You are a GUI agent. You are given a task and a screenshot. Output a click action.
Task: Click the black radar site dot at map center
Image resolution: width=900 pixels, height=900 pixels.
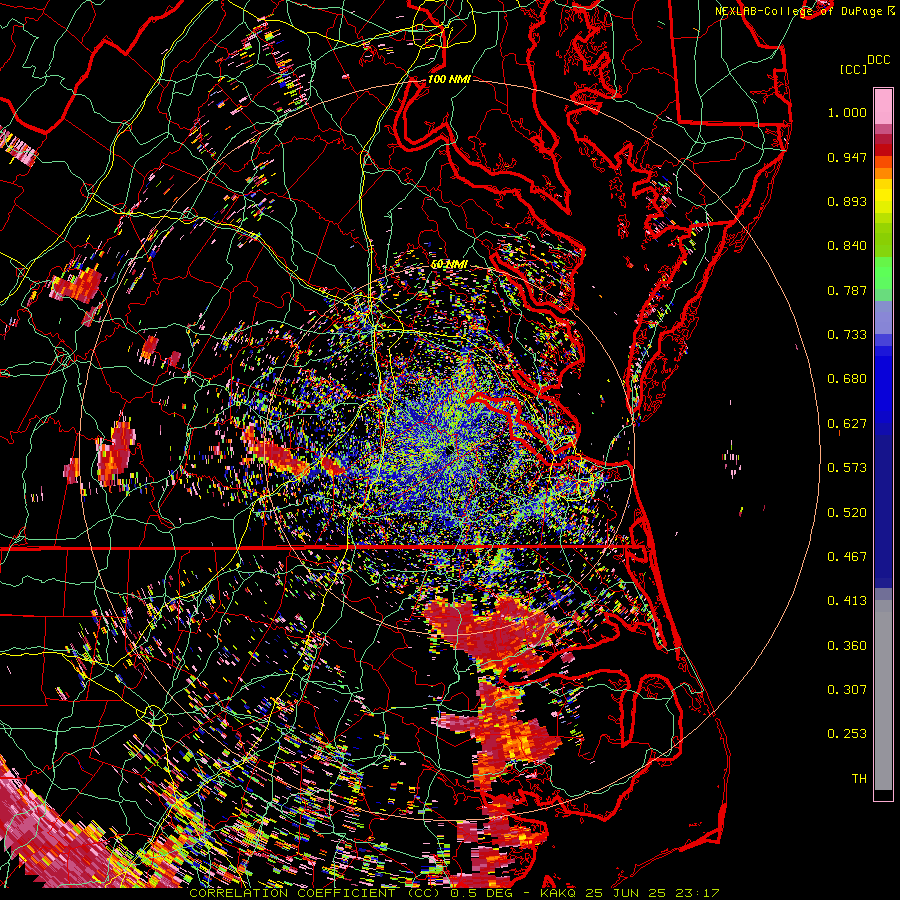click(448, 452)
